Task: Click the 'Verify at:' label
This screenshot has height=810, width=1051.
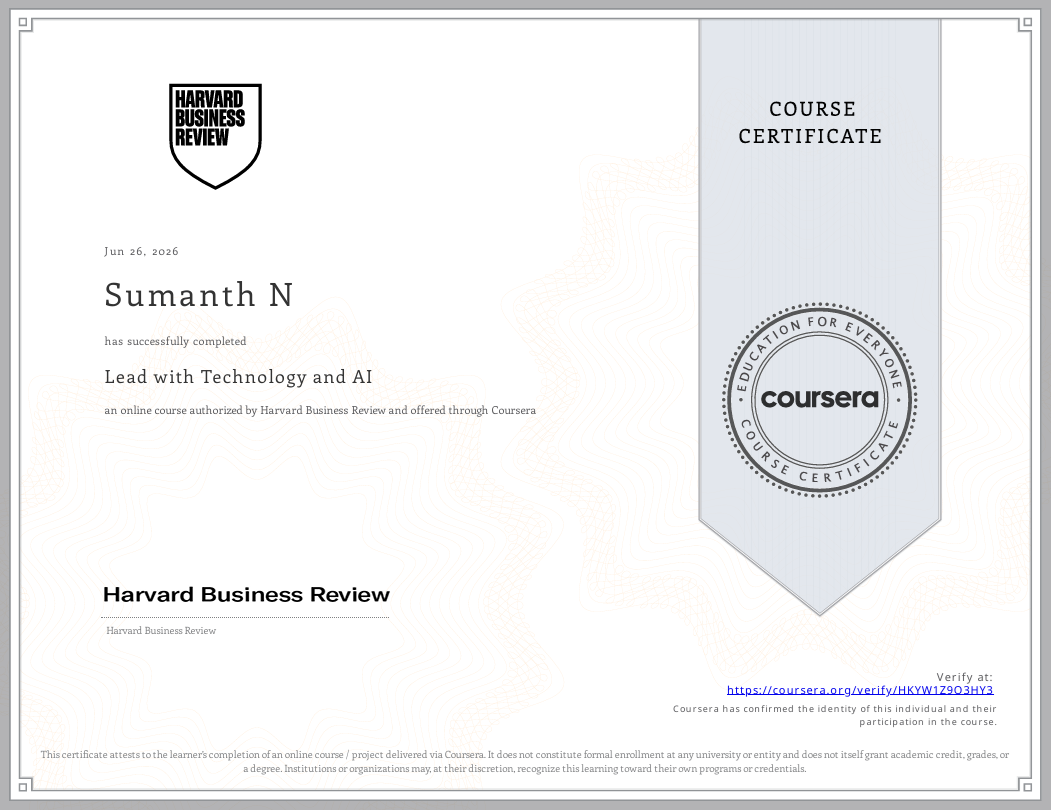Action: tap(965, 677)
